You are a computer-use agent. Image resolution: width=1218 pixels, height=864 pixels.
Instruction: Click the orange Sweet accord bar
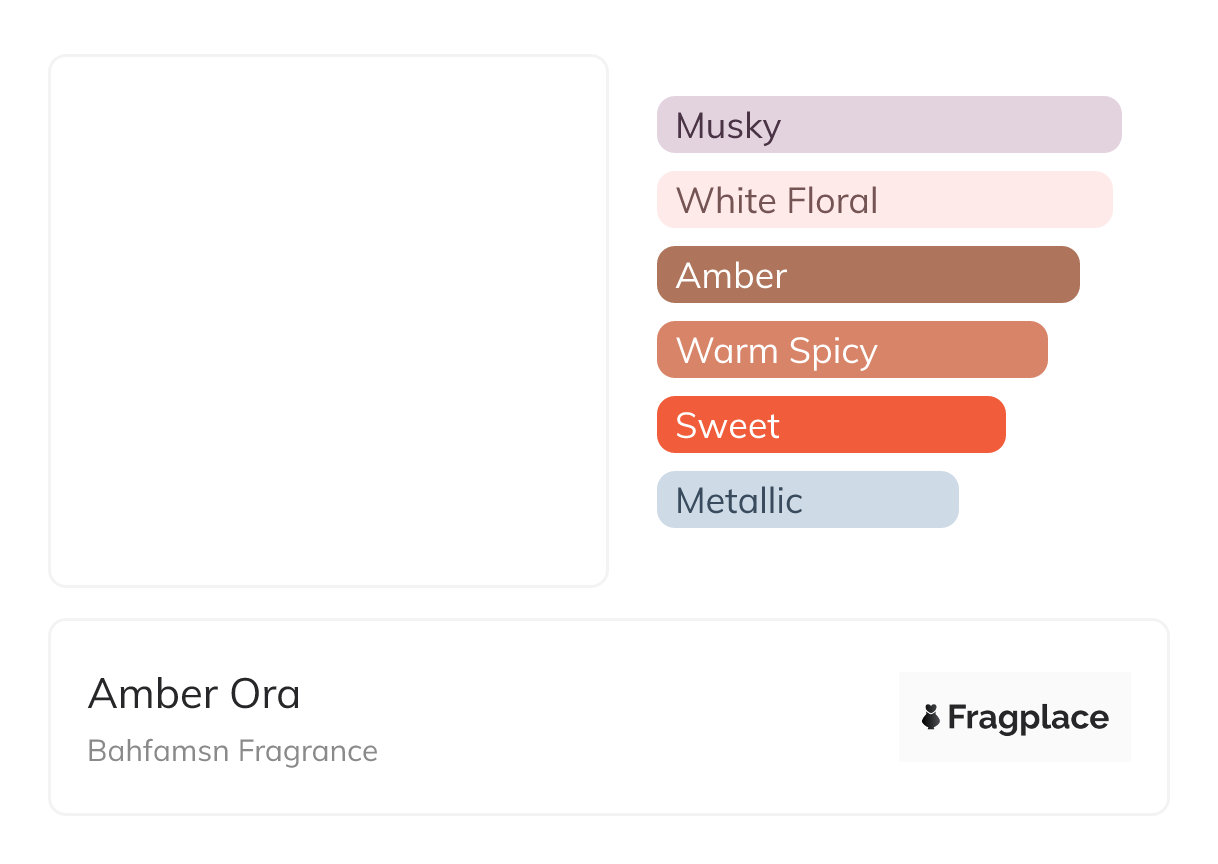[x=831, y=425]
